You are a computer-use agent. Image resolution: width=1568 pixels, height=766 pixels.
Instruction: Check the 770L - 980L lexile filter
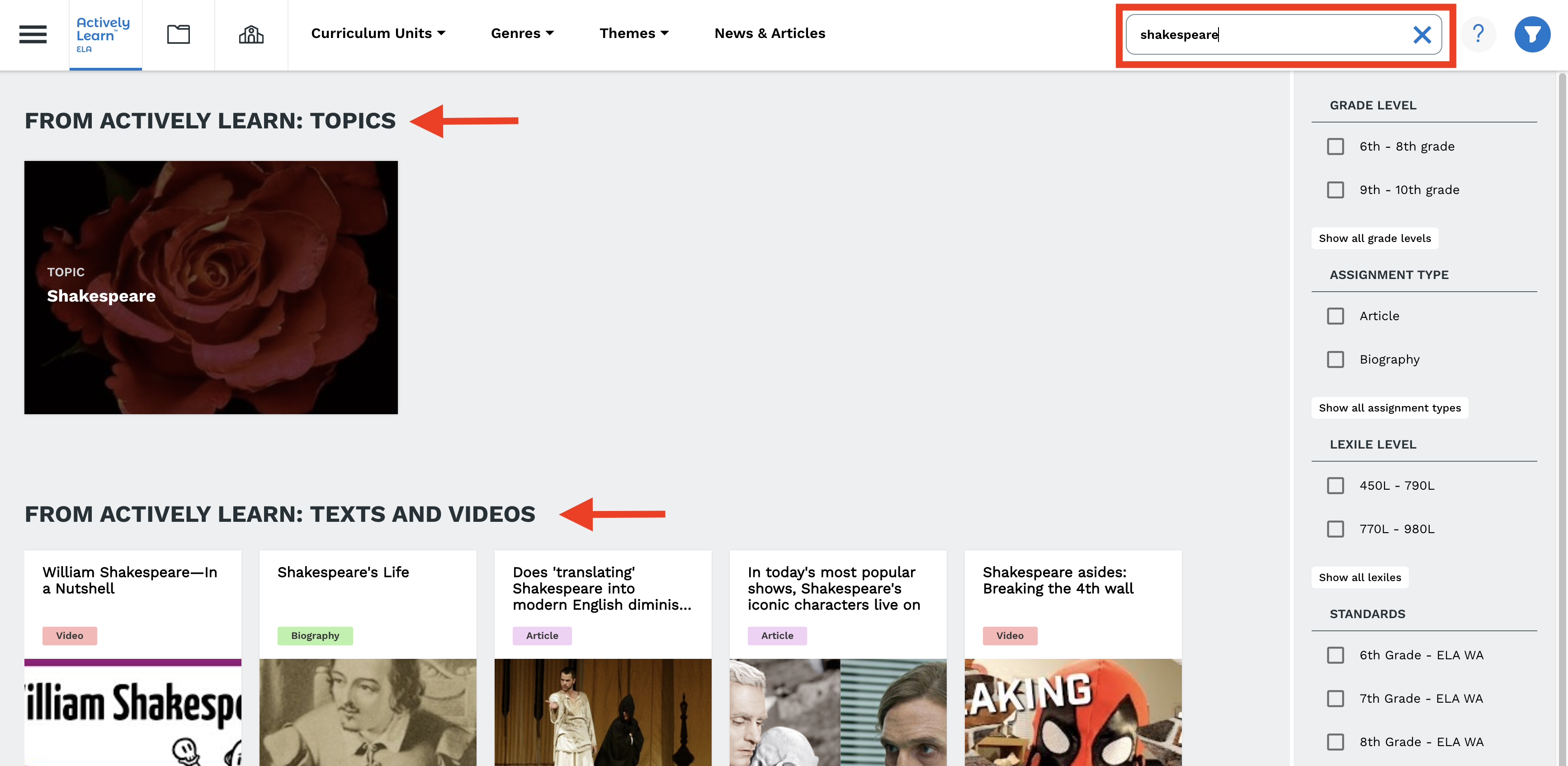1336,529
